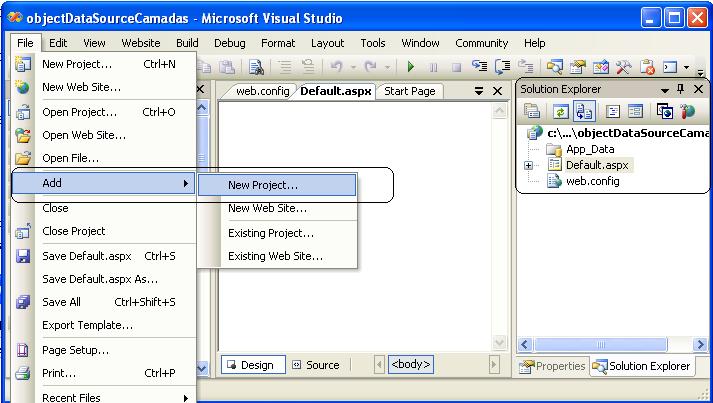Click the Solution Explorer Properties icon
The width and height of the screenshot is (713, 403).
tap(532, 111)
